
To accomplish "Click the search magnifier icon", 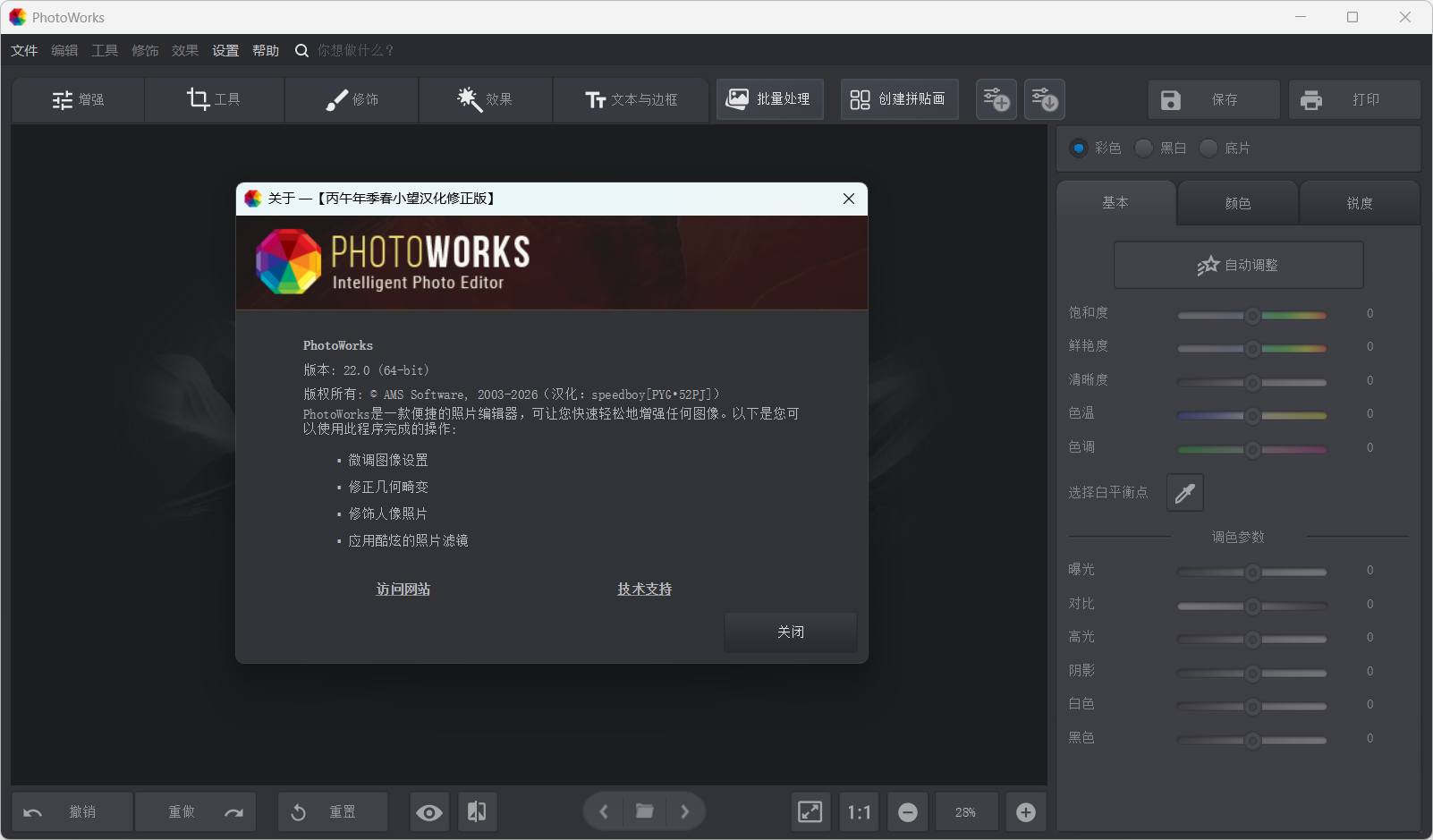I will pyautogui.click(x=302, y=51).
